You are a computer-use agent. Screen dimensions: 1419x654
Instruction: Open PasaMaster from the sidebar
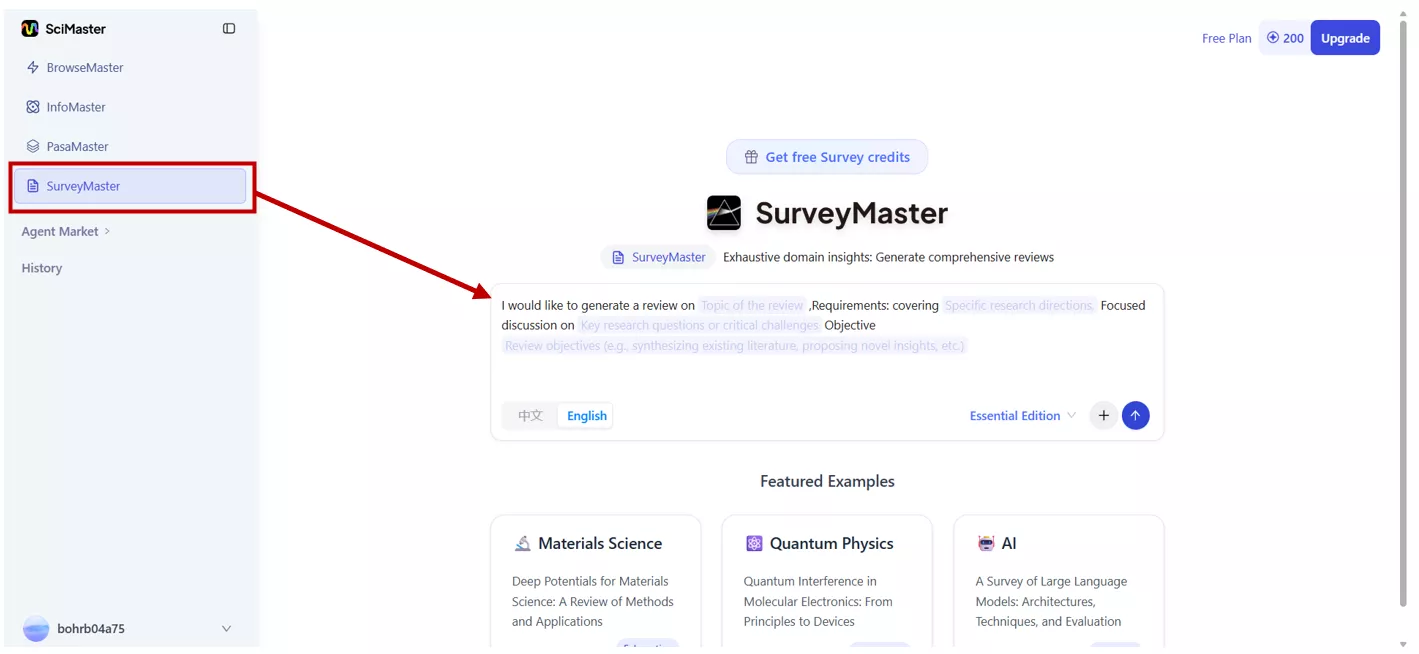[x=77, y=146]
